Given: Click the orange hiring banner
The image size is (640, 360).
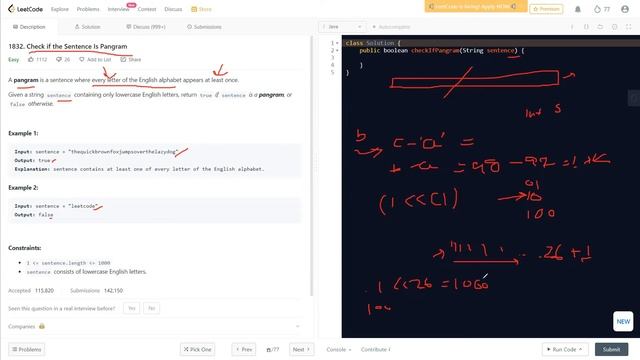Looking at the screenshot, I should point(476,7).
